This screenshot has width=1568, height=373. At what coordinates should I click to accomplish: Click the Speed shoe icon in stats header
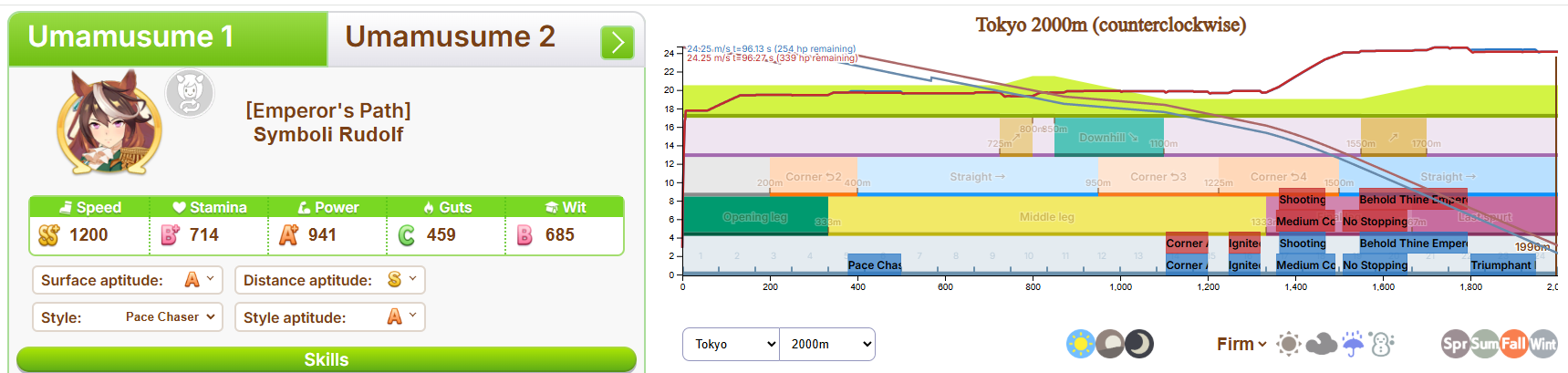click(x=66, y=207)
